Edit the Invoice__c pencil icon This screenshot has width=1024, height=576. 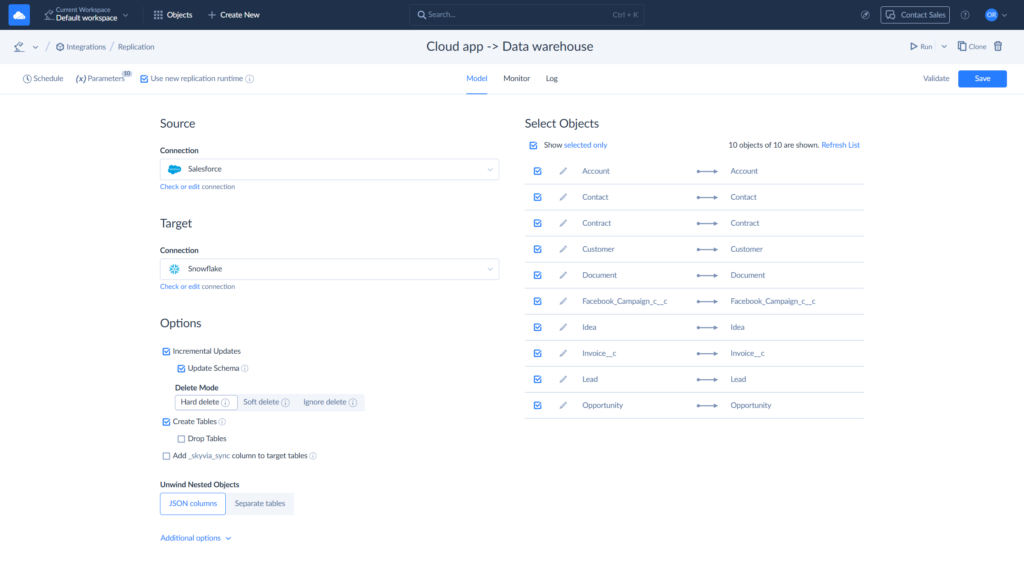[x=563, y=353]
